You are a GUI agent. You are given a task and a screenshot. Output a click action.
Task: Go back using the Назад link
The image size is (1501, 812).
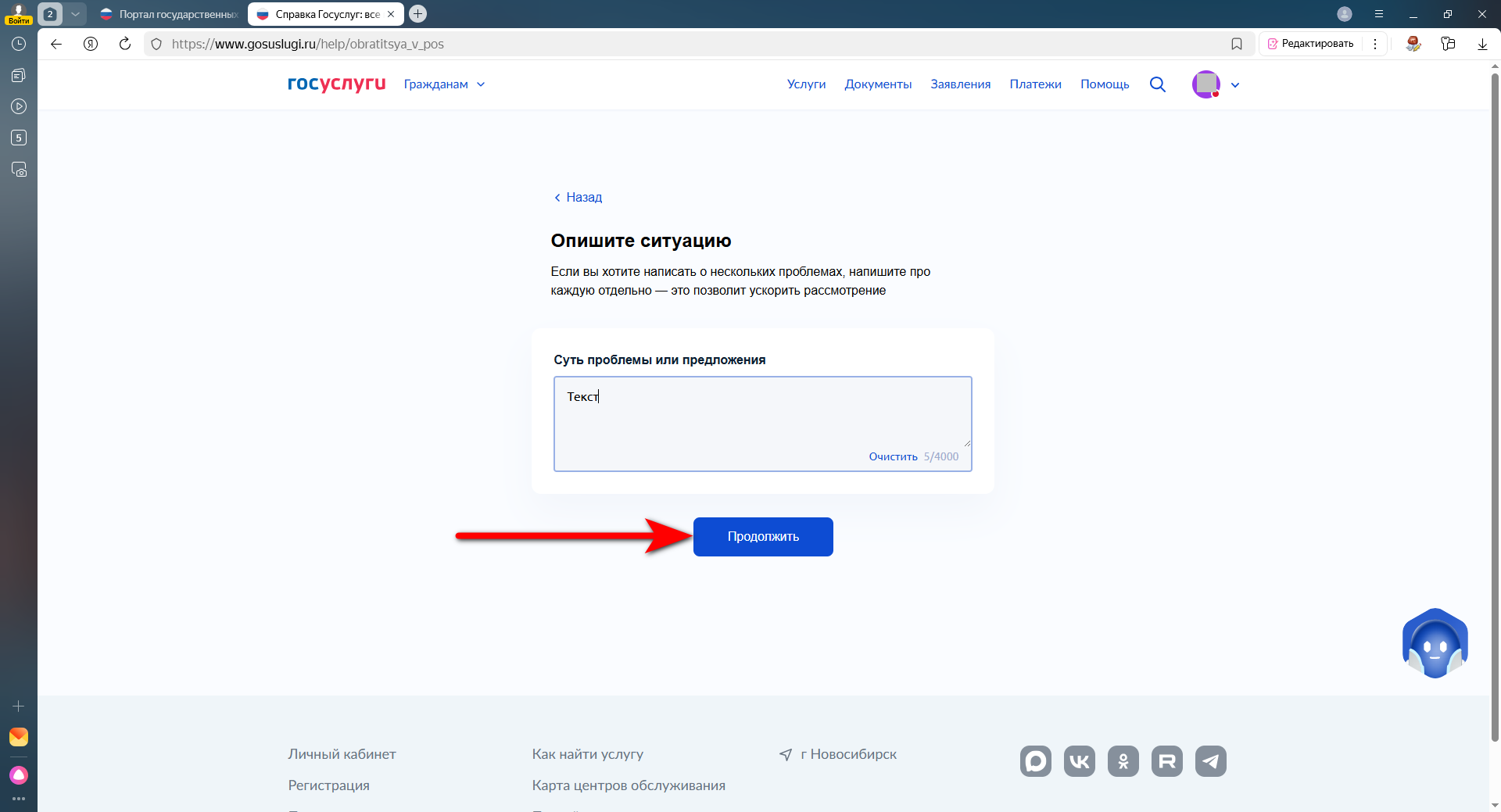(x=579, y=197)
